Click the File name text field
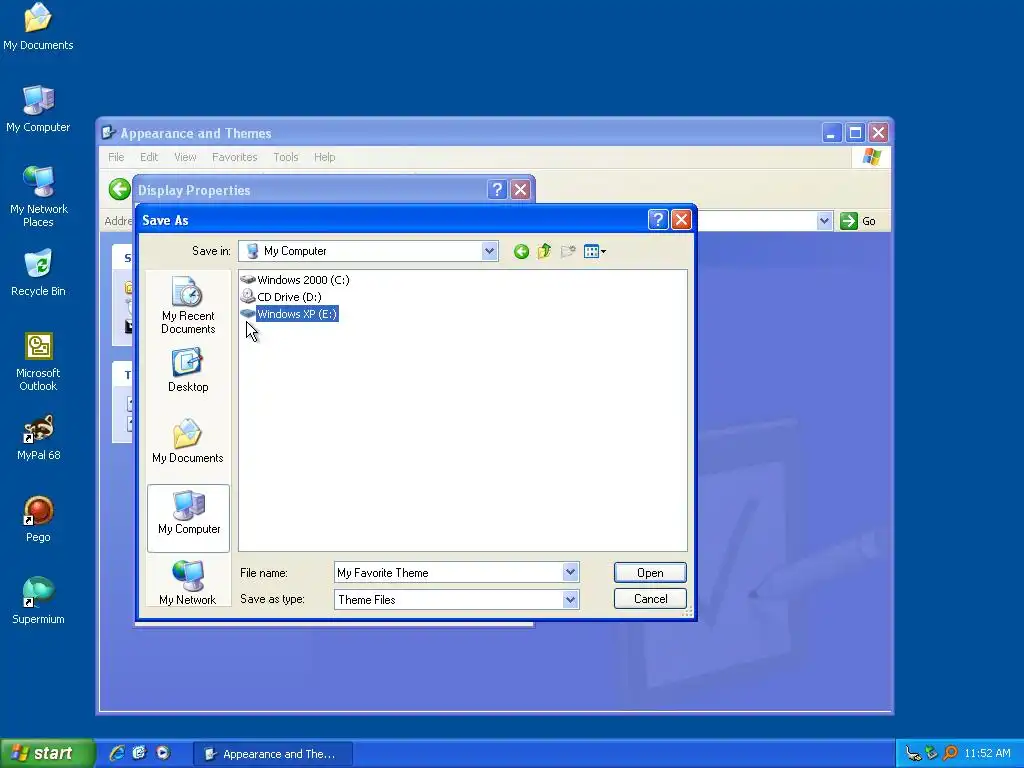 [449, 573]
